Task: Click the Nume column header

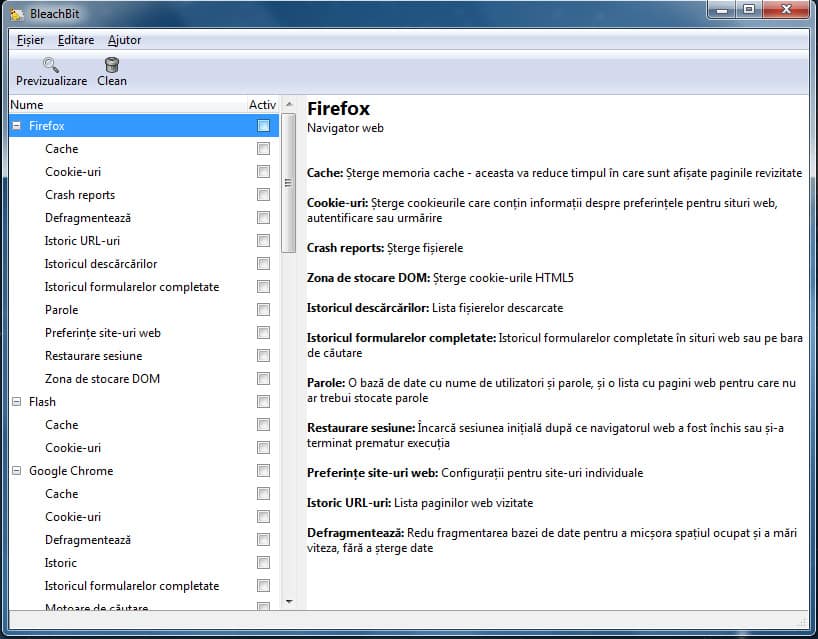Action: [x=128, y=105]
